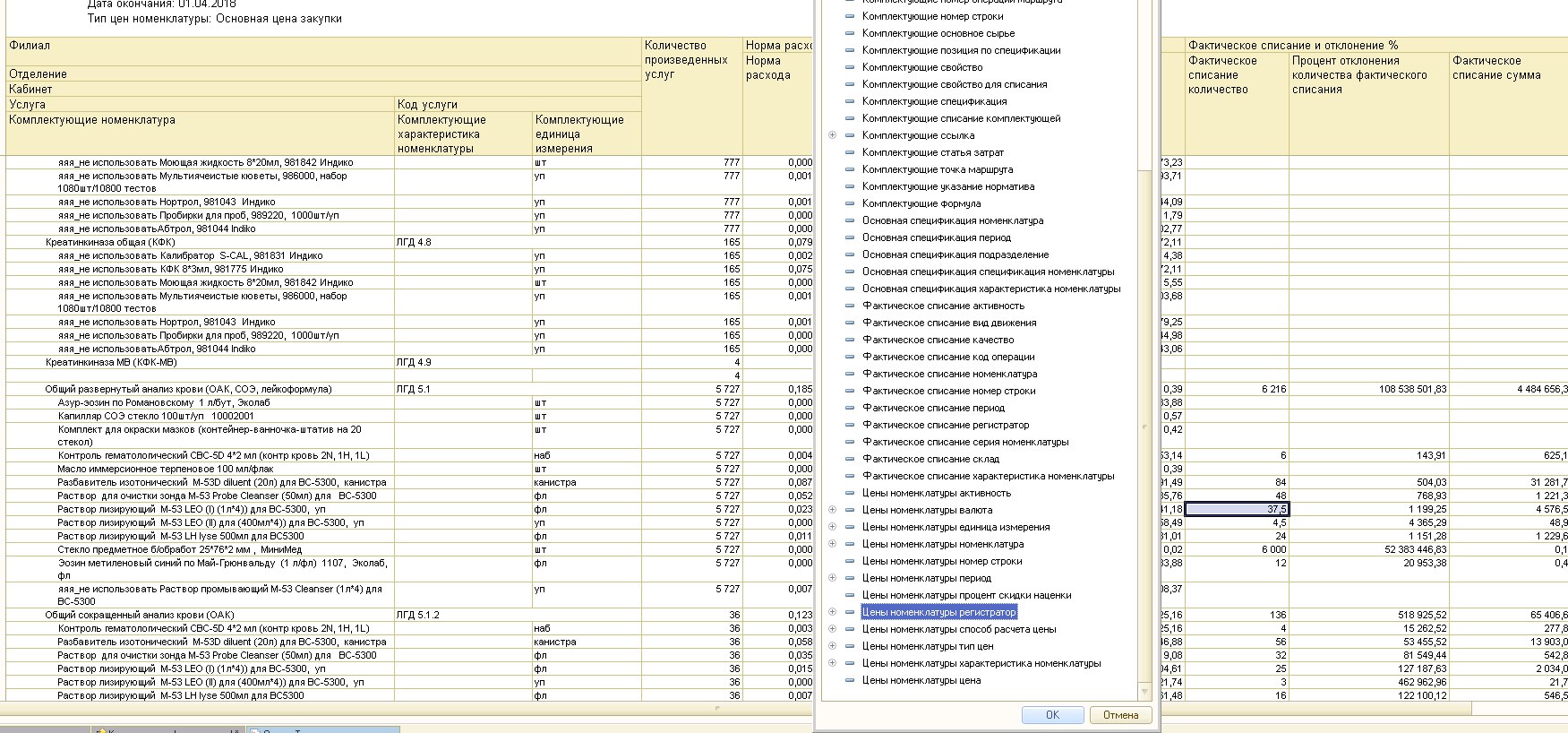The width and height of the screenshot is (1568, 733).
Task: Select Комплектующие списание комплектующей field
Action: (961, 118)
